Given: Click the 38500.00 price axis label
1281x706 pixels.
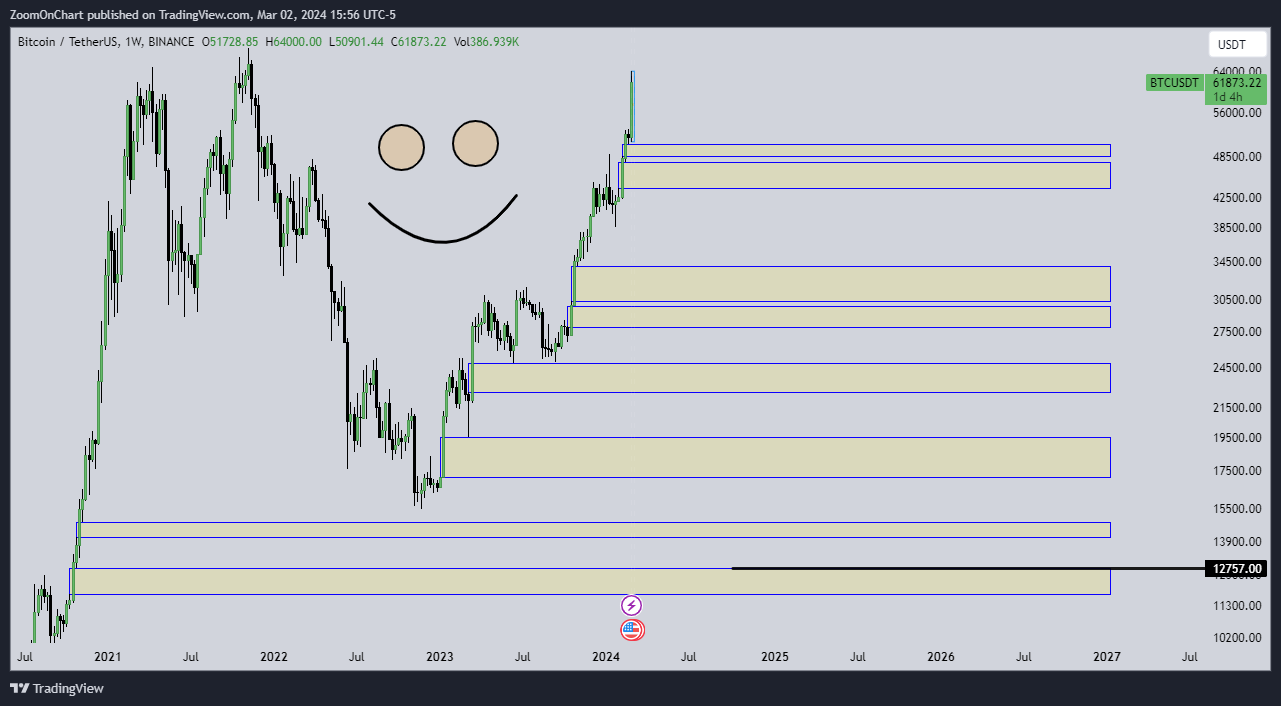Looking at the screenshot, I should [1236, 228].
